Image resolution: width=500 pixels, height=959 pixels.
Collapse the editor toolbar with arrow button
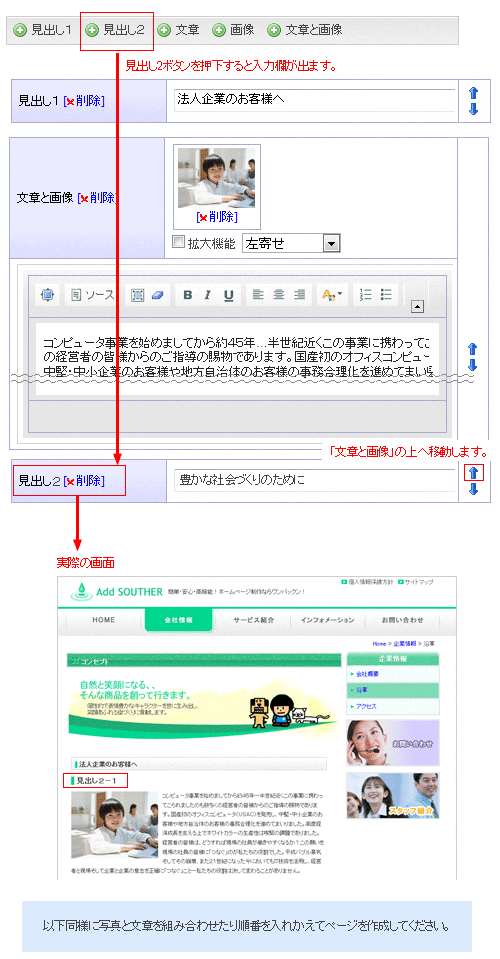click(x=417, y=307)
